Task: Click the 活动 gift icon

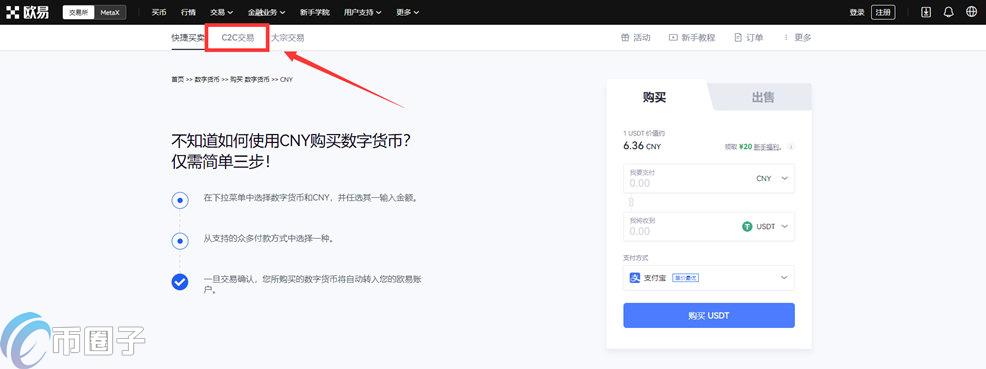Action: point(624,38)
